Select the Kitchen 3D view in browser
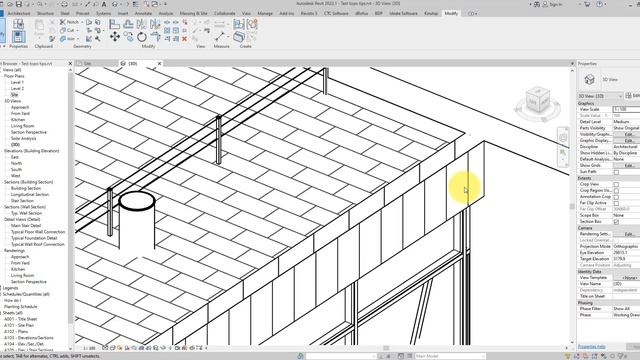The width and height of the screenshot is (640, 360). tap(18, 120)
